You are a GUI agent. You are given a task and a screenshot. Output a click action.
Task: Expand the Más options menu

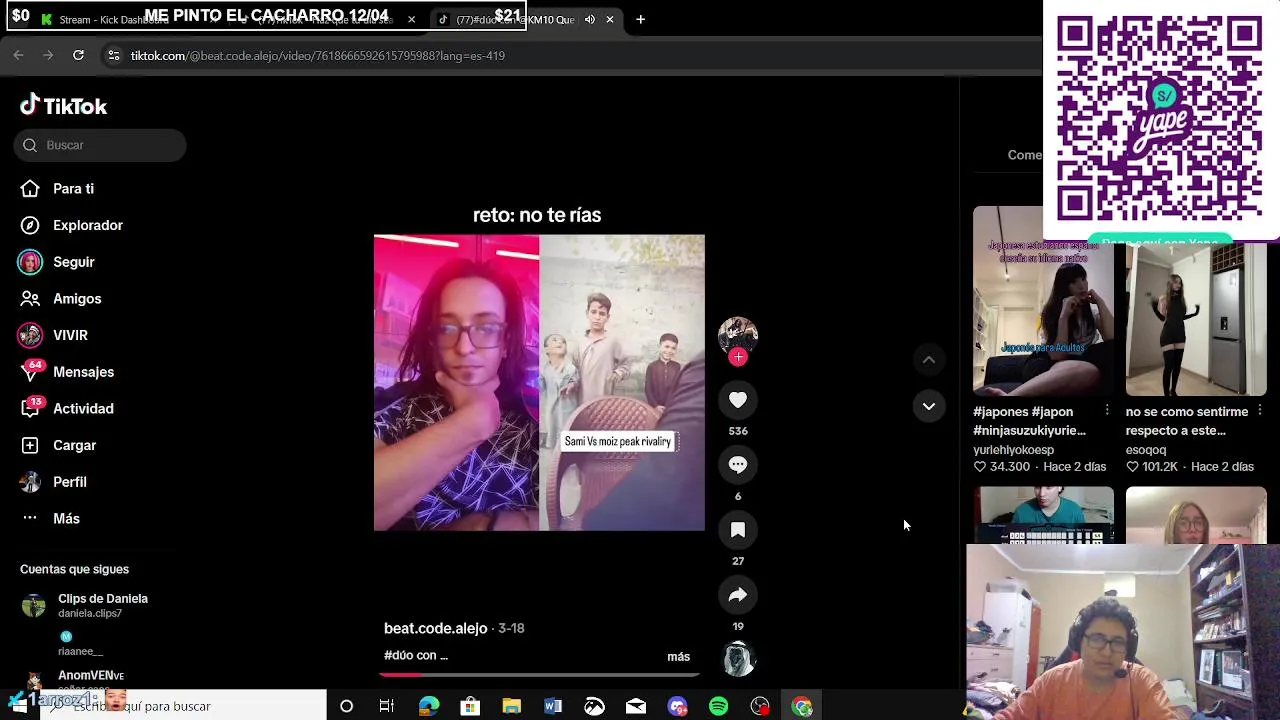click(50, 519)
